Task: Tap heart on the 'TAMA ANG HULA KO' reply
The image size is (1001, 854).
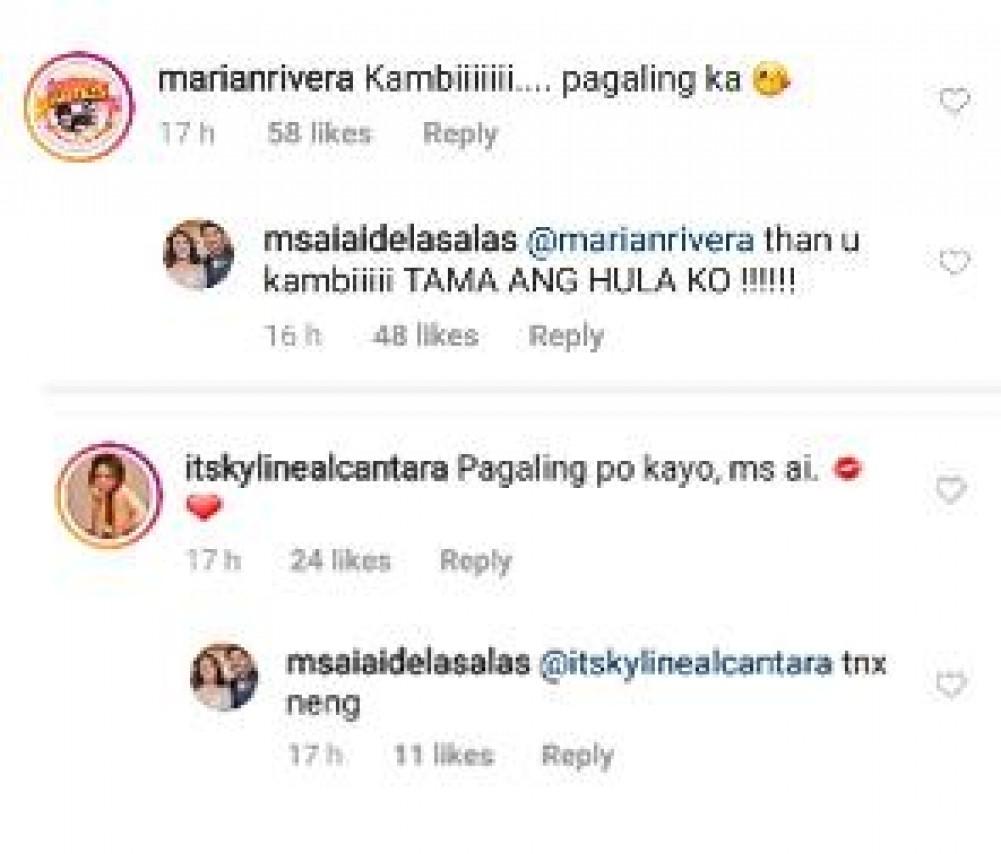Action: point(954,262)
